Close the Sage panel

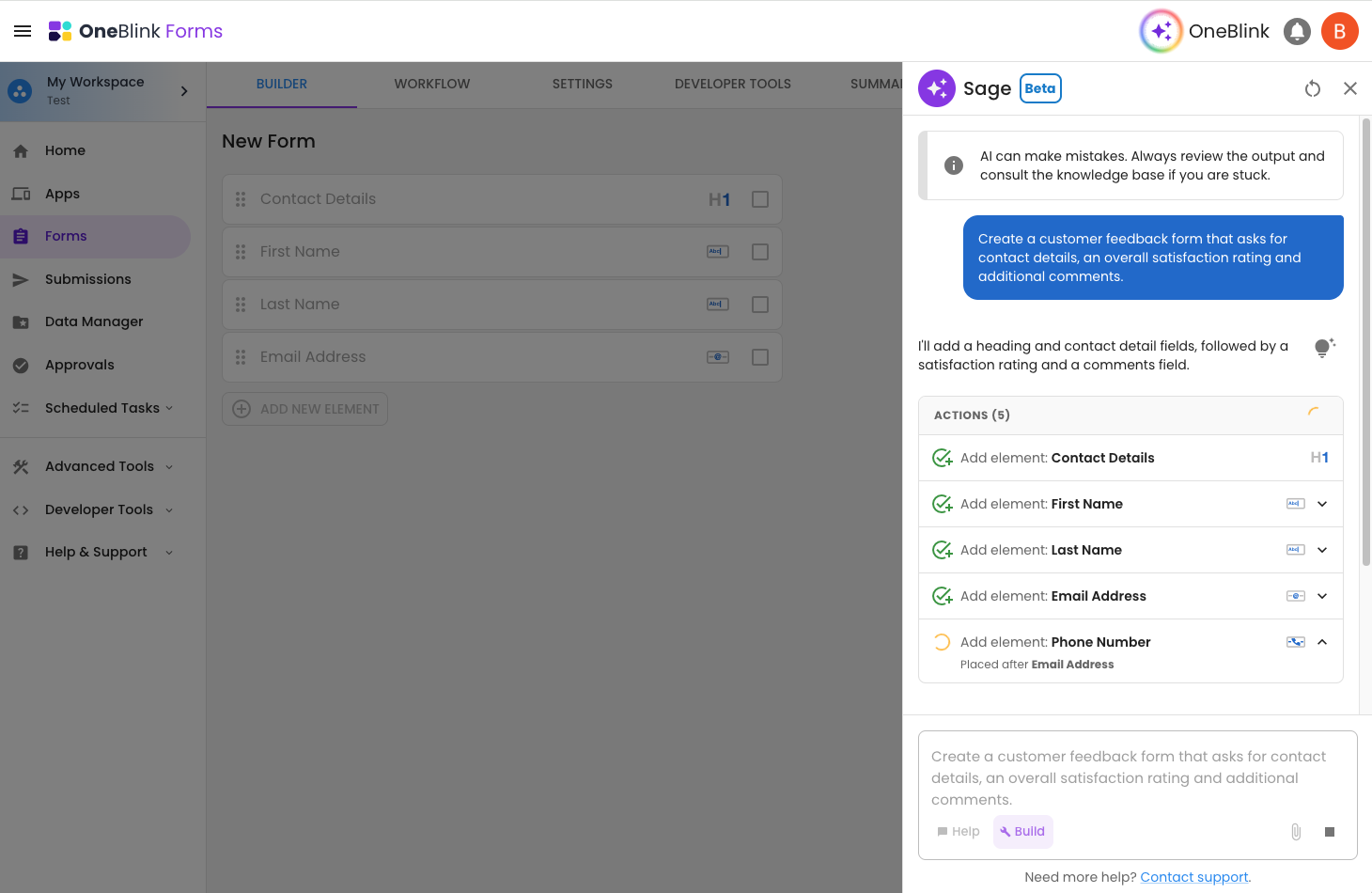pyautogui.click(x=1350, y=88)
